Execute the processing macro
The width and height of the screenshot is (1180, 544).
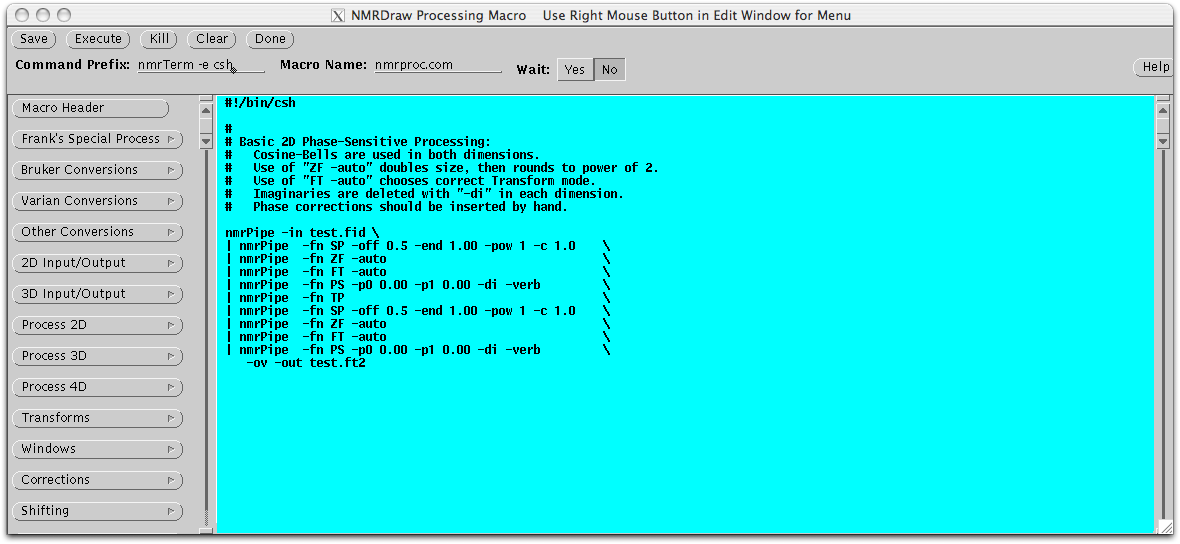tap(99, 39)
